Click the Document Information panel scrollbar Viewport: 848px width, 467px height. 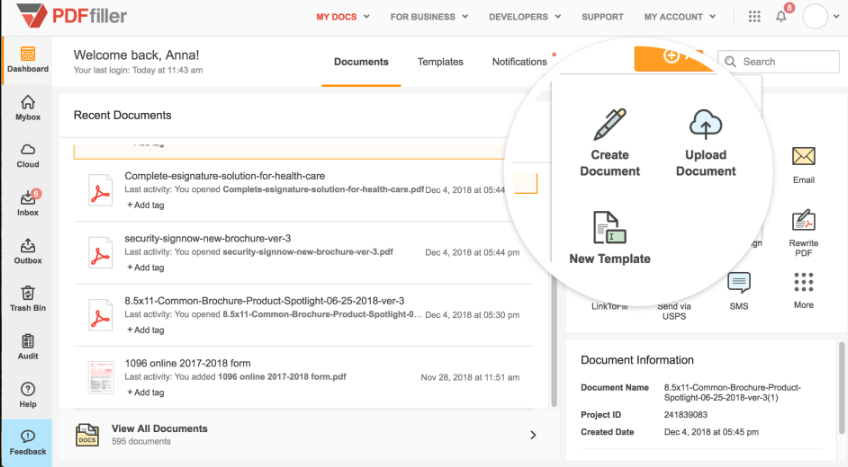(842, 387)
